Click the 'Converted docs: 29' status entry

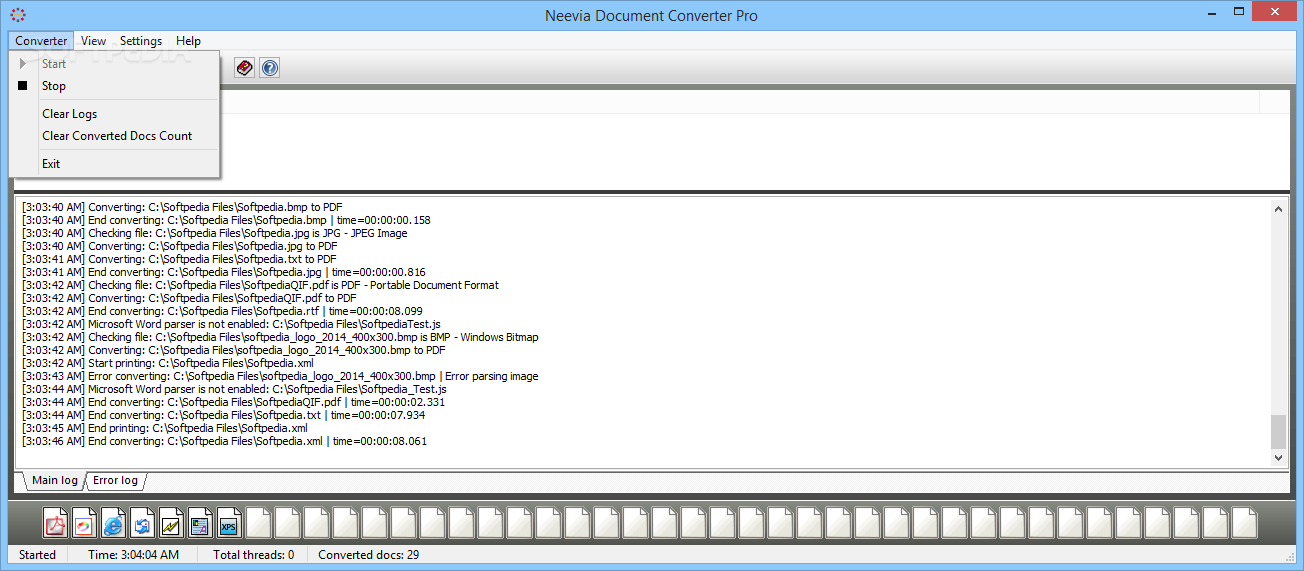tap(368, 555)
